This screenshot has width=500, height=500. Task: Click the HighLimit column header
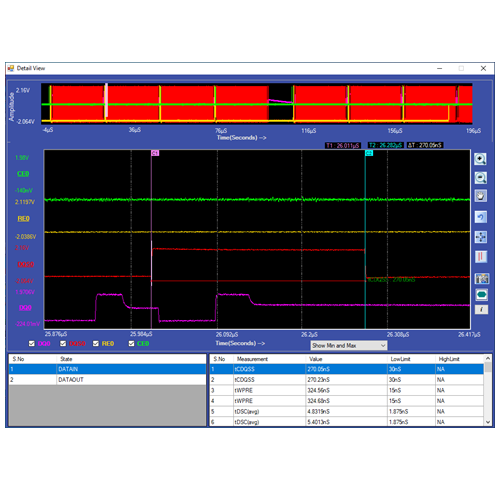tap(449, 359)
